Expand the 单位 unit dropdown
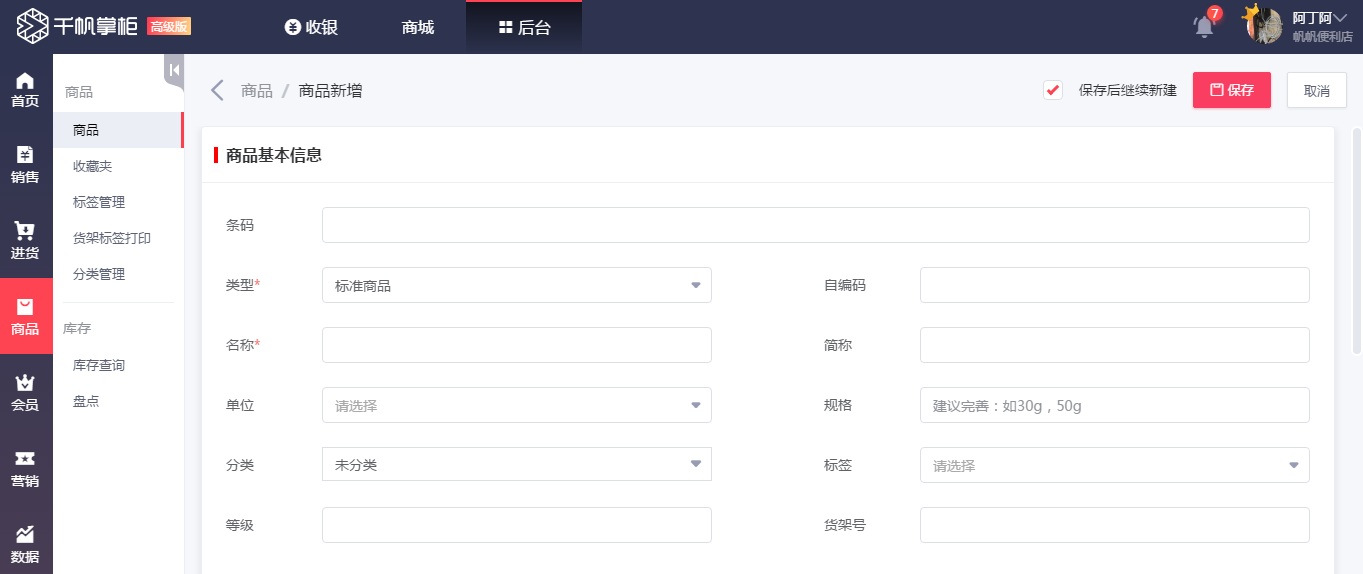This screenshot has height=574, width=1363. click(516, 405)
